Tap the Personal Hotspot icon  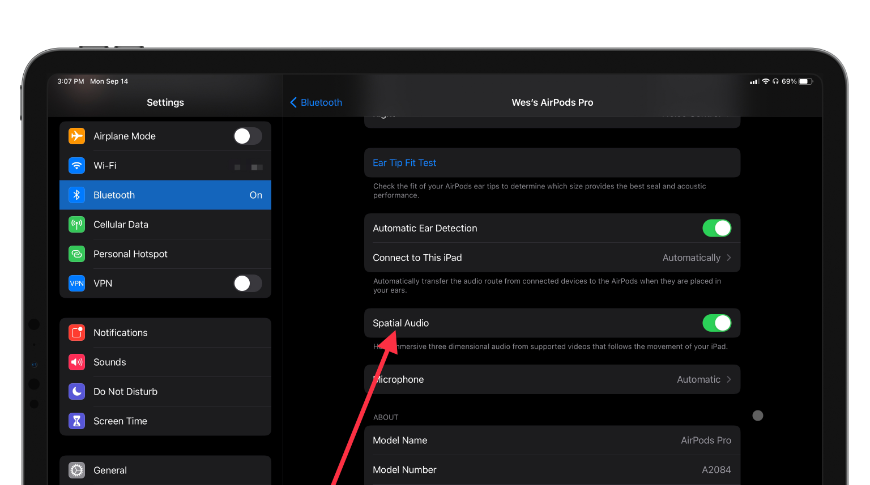pos(77,254)
